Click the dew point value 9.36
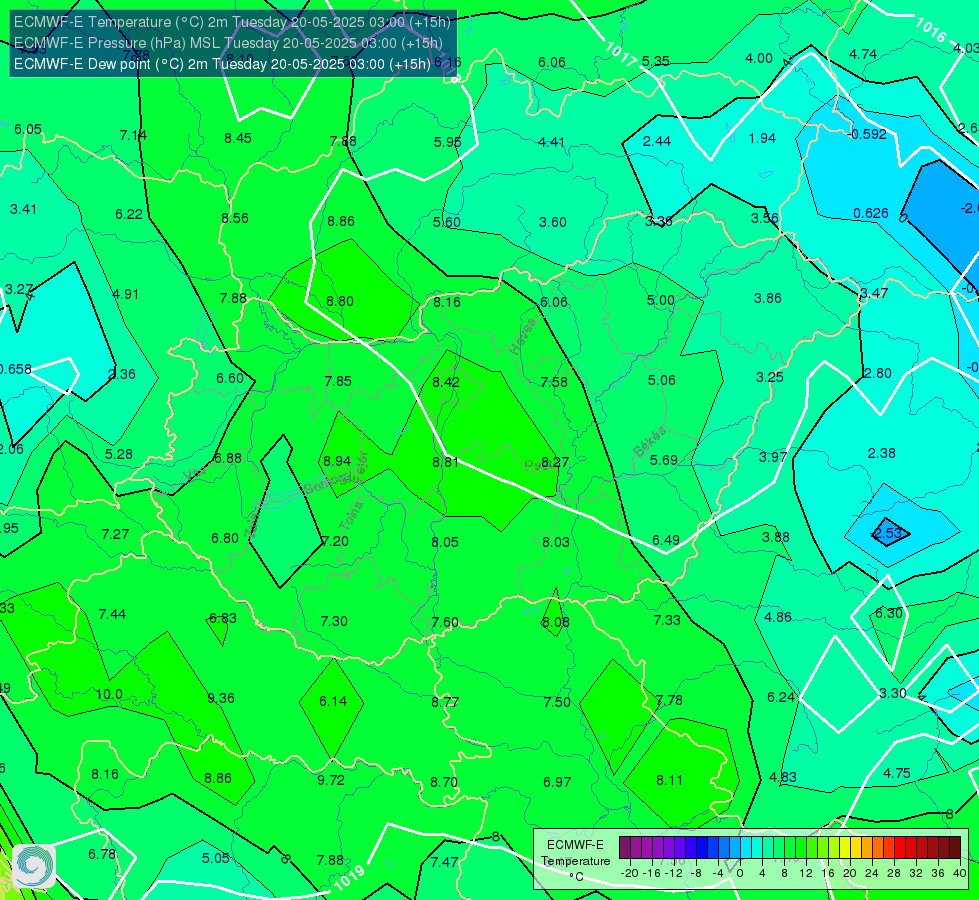Viewport: 979px width, 900px height. pos(221,698)
